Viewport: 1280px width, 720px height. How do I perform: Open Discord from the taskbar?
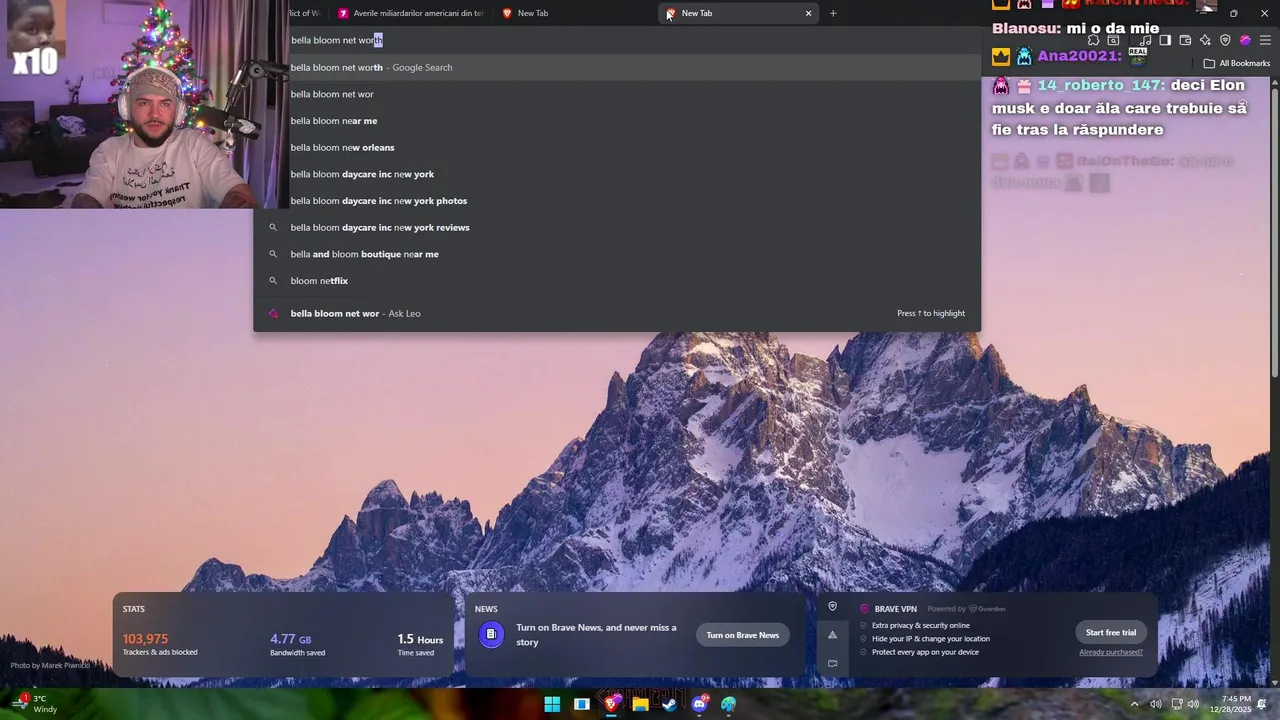[x=699, y=704]
